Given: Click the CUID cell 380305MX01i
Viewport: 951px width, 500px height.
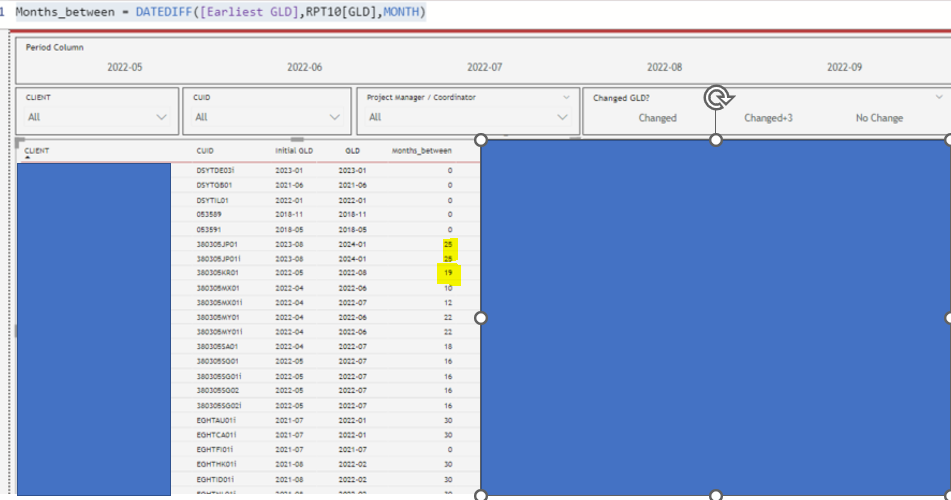Looking at the screenshot, I should point(219,302).
